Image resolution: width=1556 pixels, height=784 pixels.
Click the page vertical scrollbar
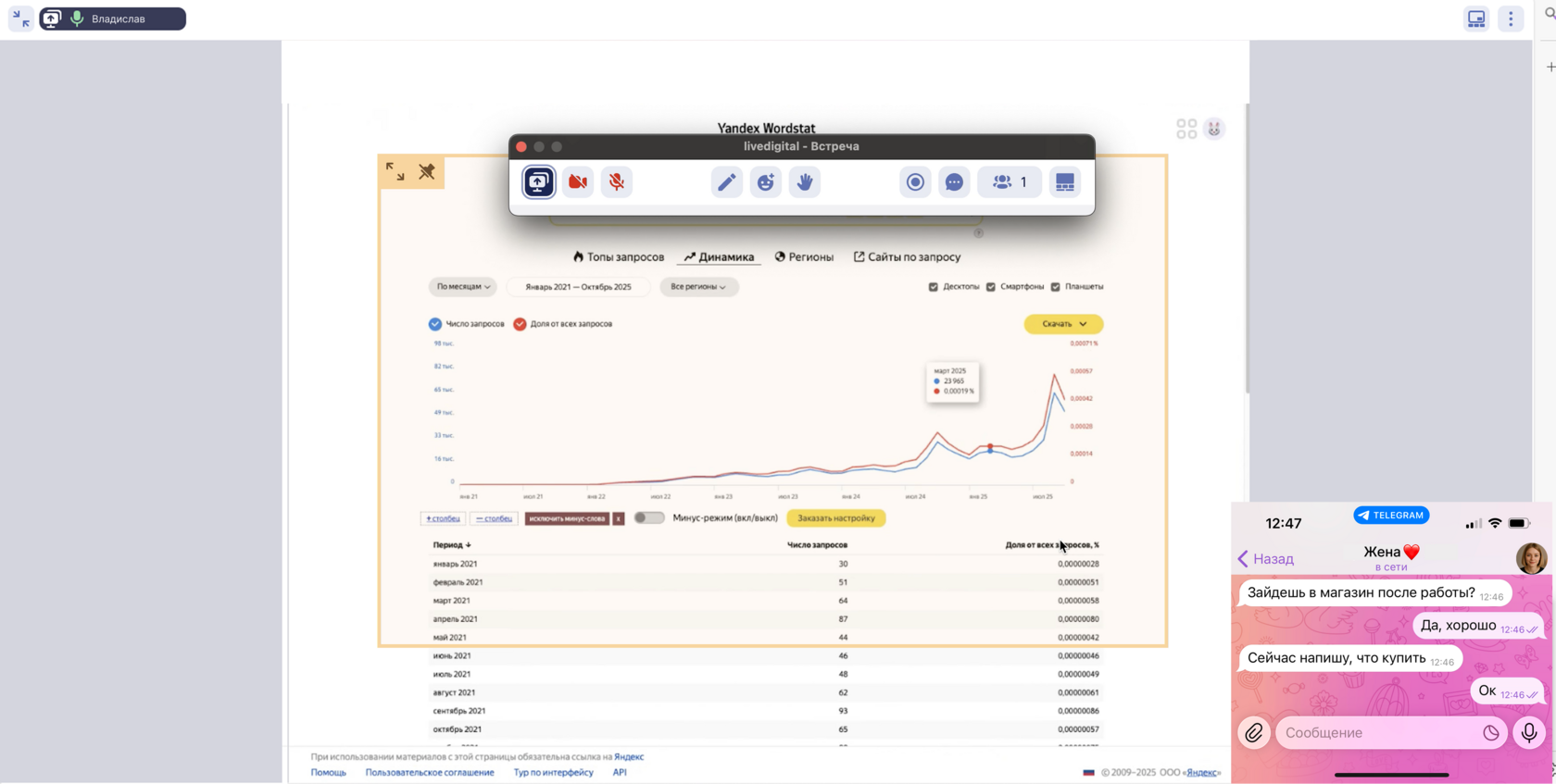click(x=1248, y=250)
